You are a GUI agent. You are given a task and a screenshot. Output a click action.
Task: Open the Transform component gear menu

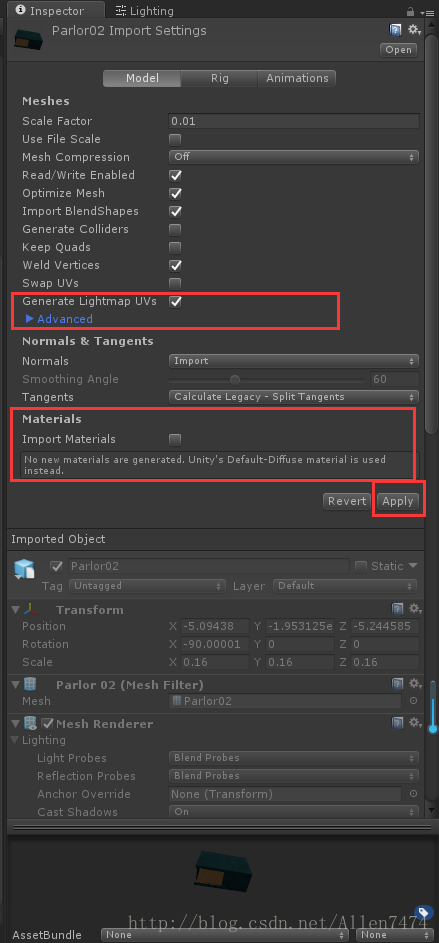(x=415, y=608)
